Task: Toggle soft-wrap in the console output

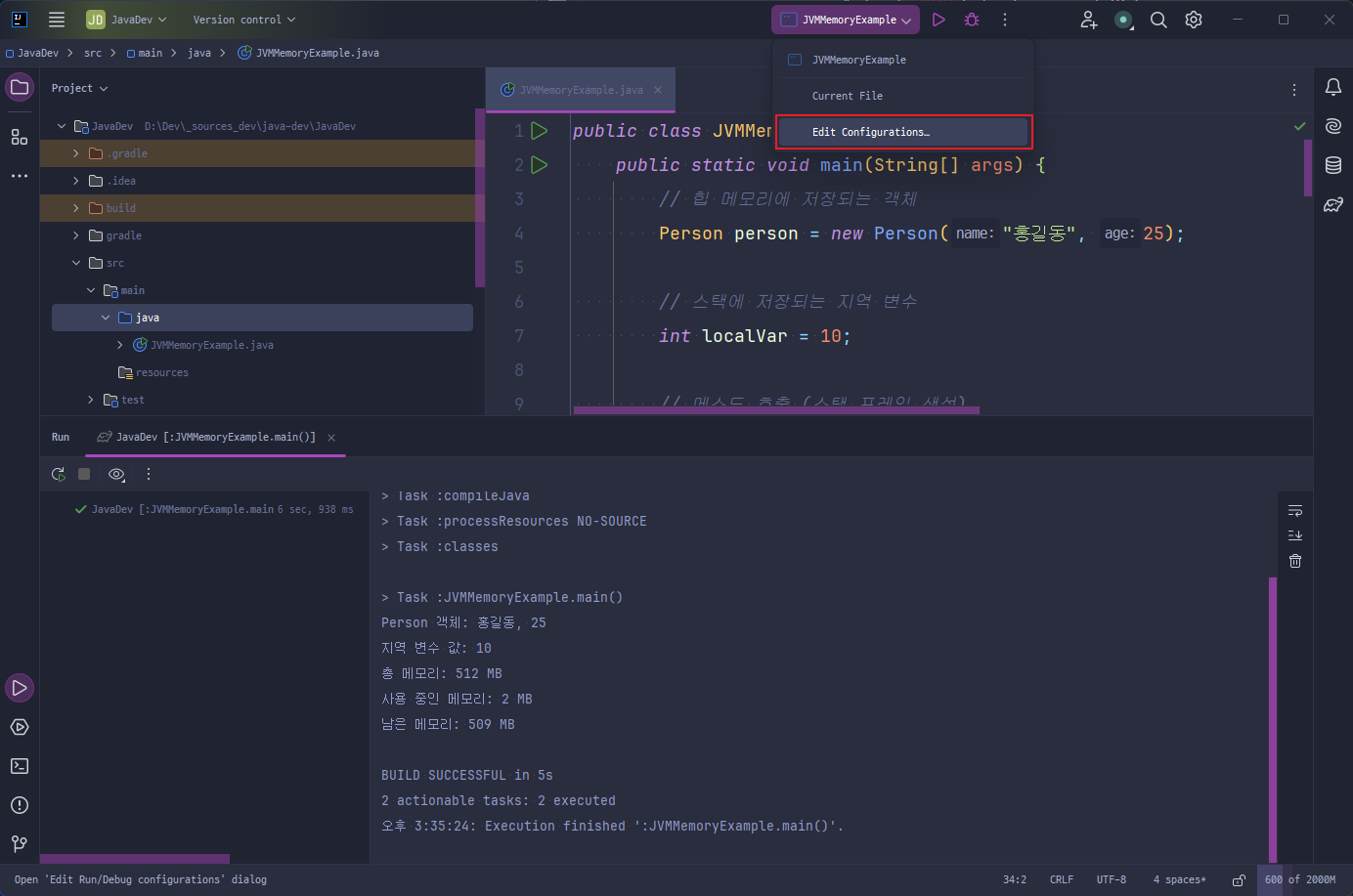Action: pos(1295,510)
